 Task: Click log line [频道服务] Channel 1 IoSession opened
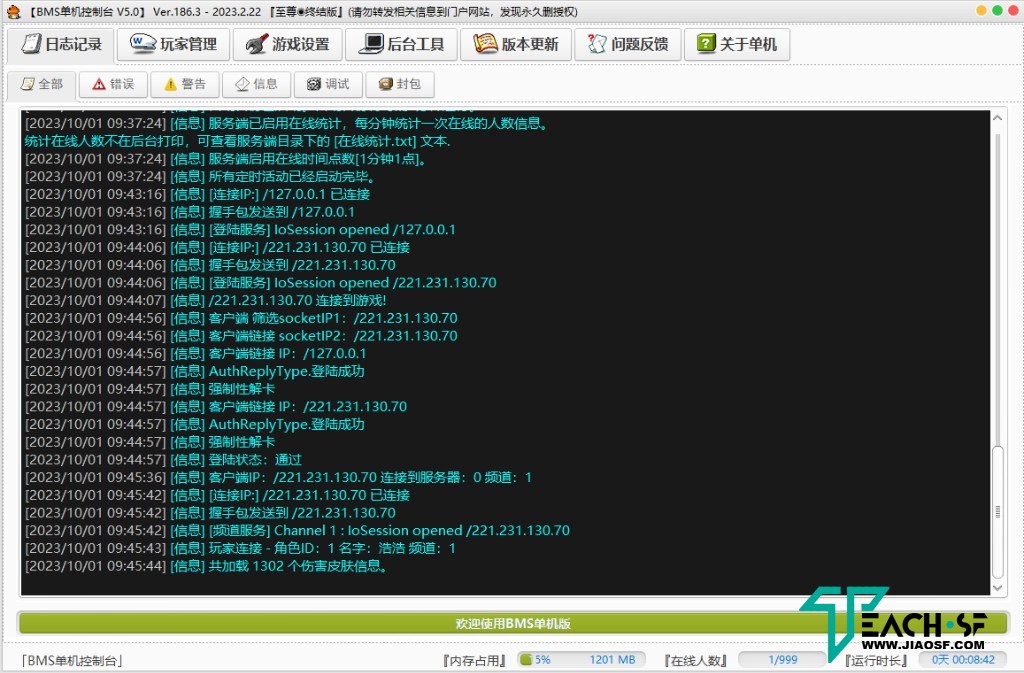tap(297, 530)
